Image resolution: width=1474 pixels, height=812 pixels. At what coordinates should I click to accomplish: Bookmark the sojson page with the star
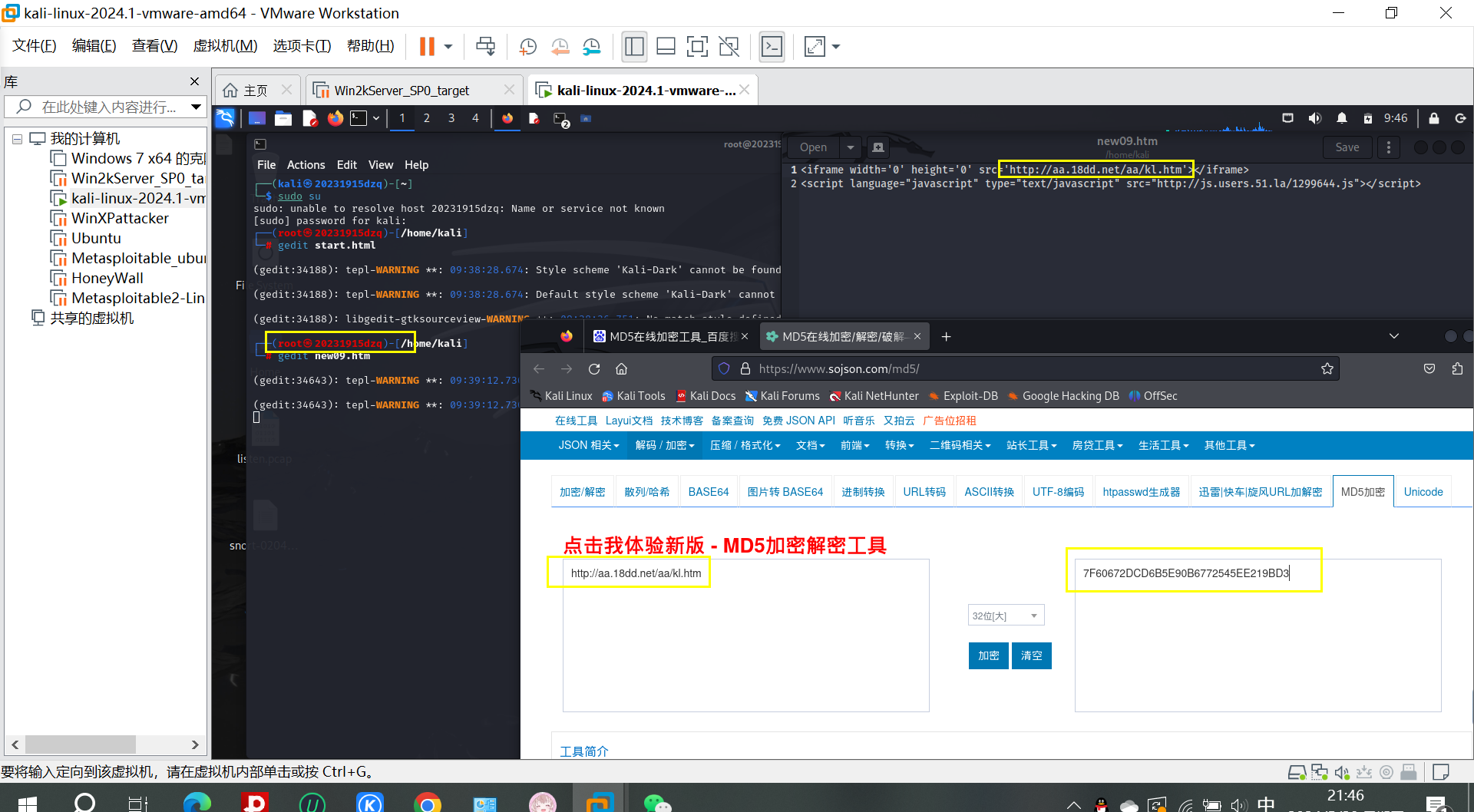(x=1327, y=369)
